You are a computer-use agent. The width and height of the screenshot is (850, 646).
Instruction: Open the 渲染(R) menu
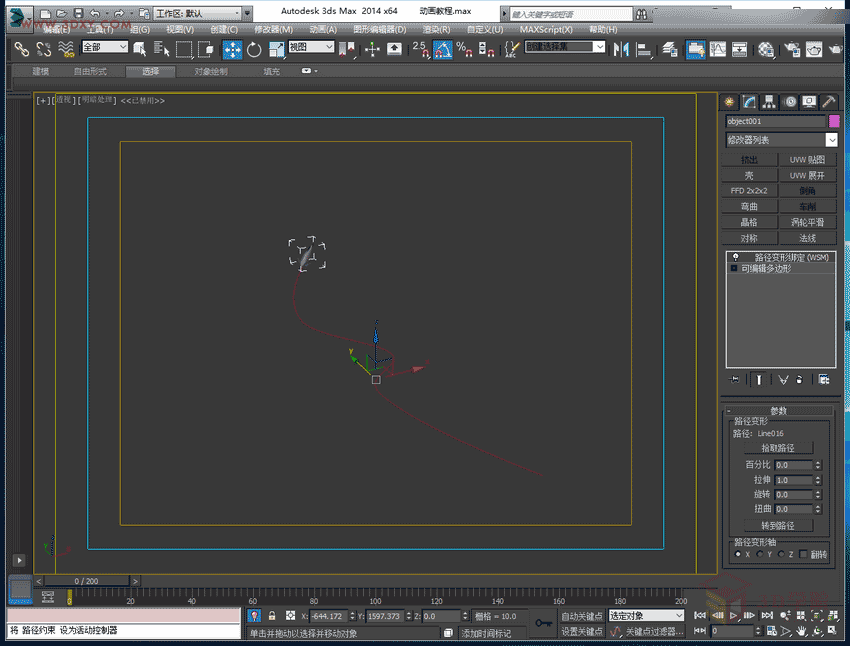tap(436, 29)
